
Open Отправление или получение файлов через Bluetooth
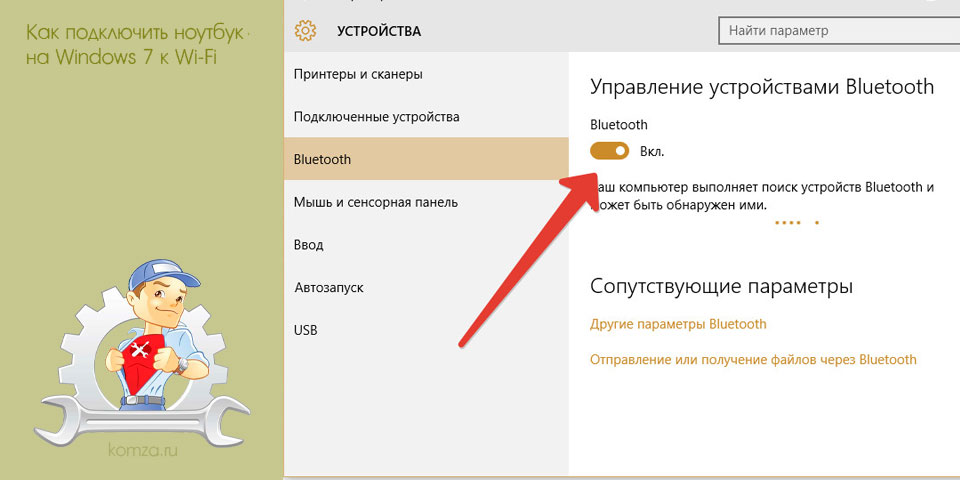click(x=754, y=359)
